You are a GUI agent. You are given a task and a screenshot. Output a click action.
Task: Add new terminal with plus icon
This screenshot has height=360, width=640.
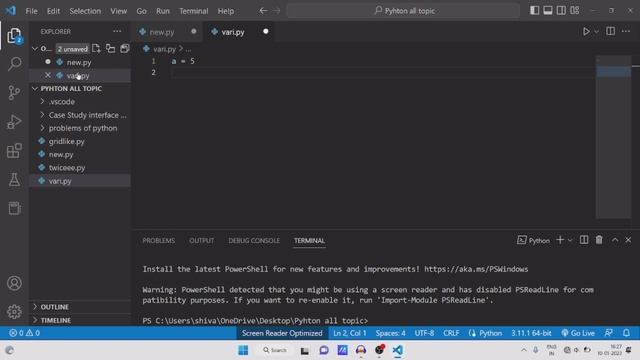pyautogui.click(x=560, y=240)
